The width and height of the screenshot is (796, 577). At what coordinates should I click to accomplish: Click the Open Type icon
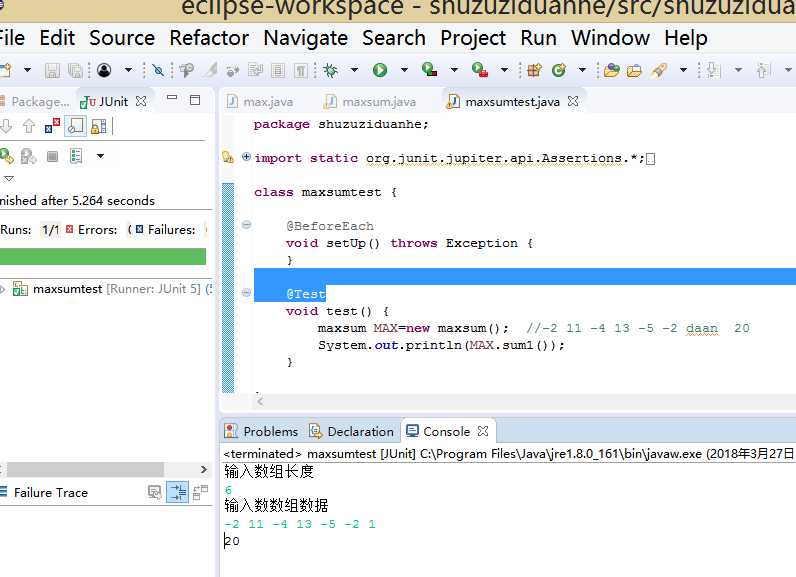coord(612,70)
